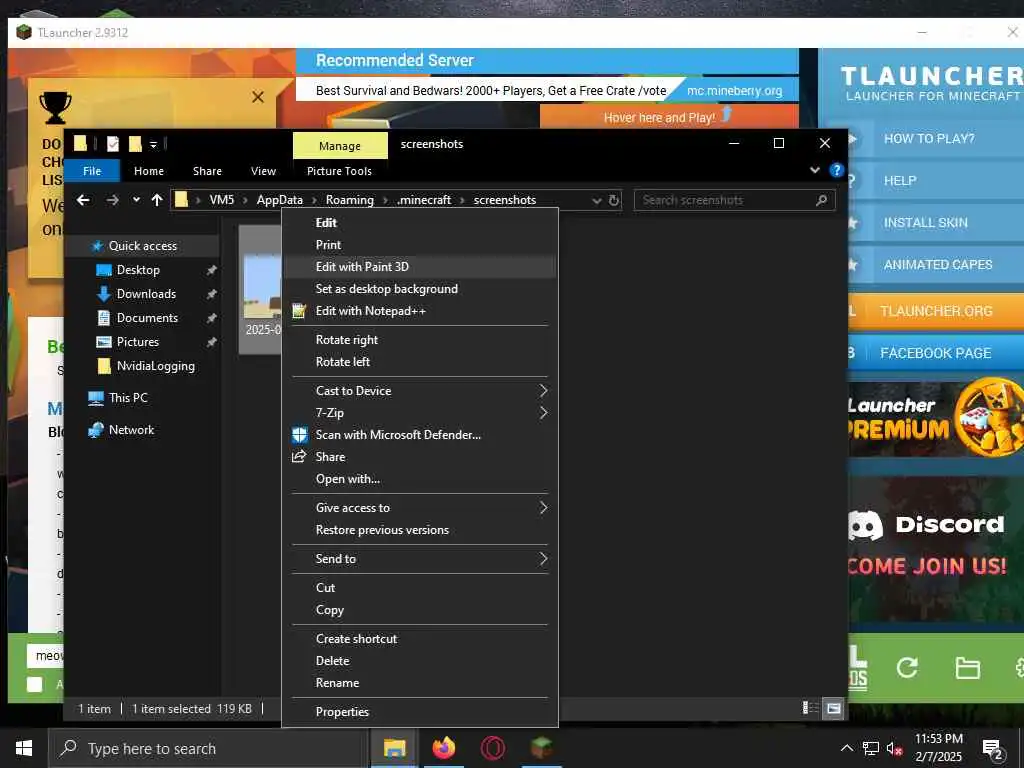Refresh the screenshots folder
1024x768 pixels.
coord(614,200)
